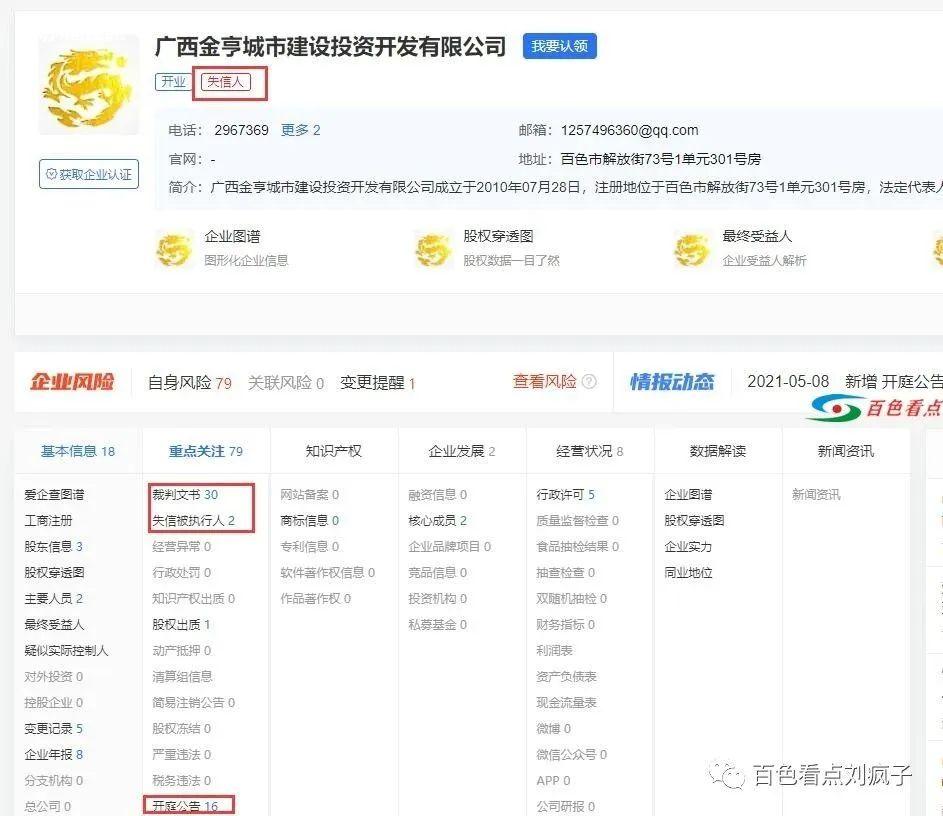
Task: Open 变更提醒 1 details
Action: [378, 382]
